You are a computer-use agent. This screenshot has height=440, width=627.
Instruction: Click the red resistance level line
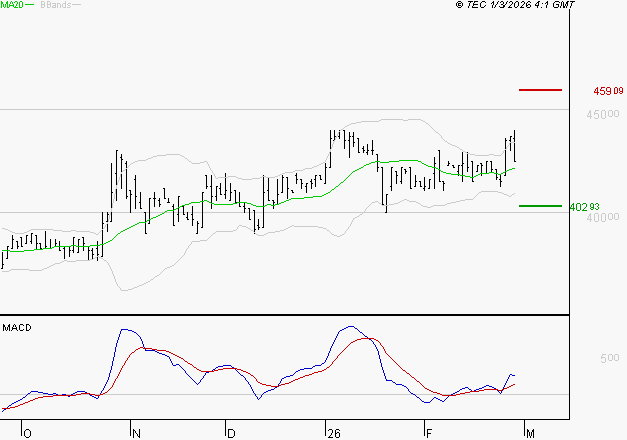coord(540,90)
